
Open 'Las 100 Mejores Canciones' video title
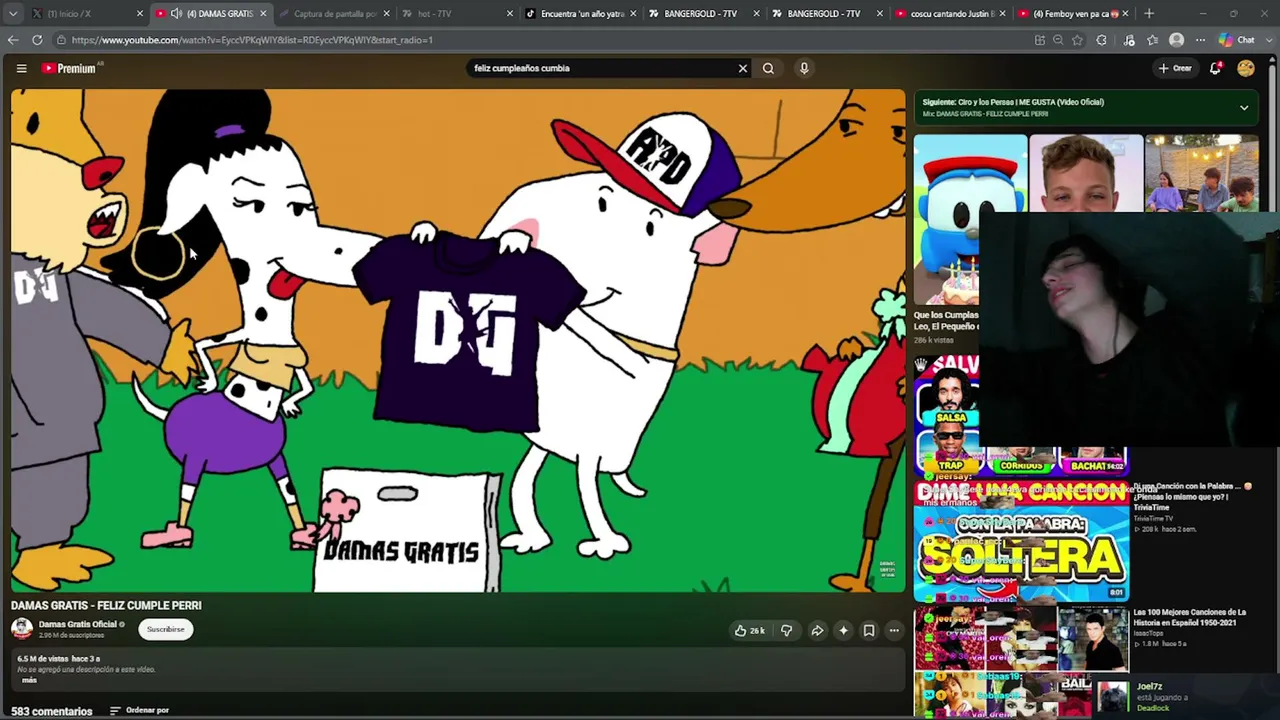pos(1190,617)
